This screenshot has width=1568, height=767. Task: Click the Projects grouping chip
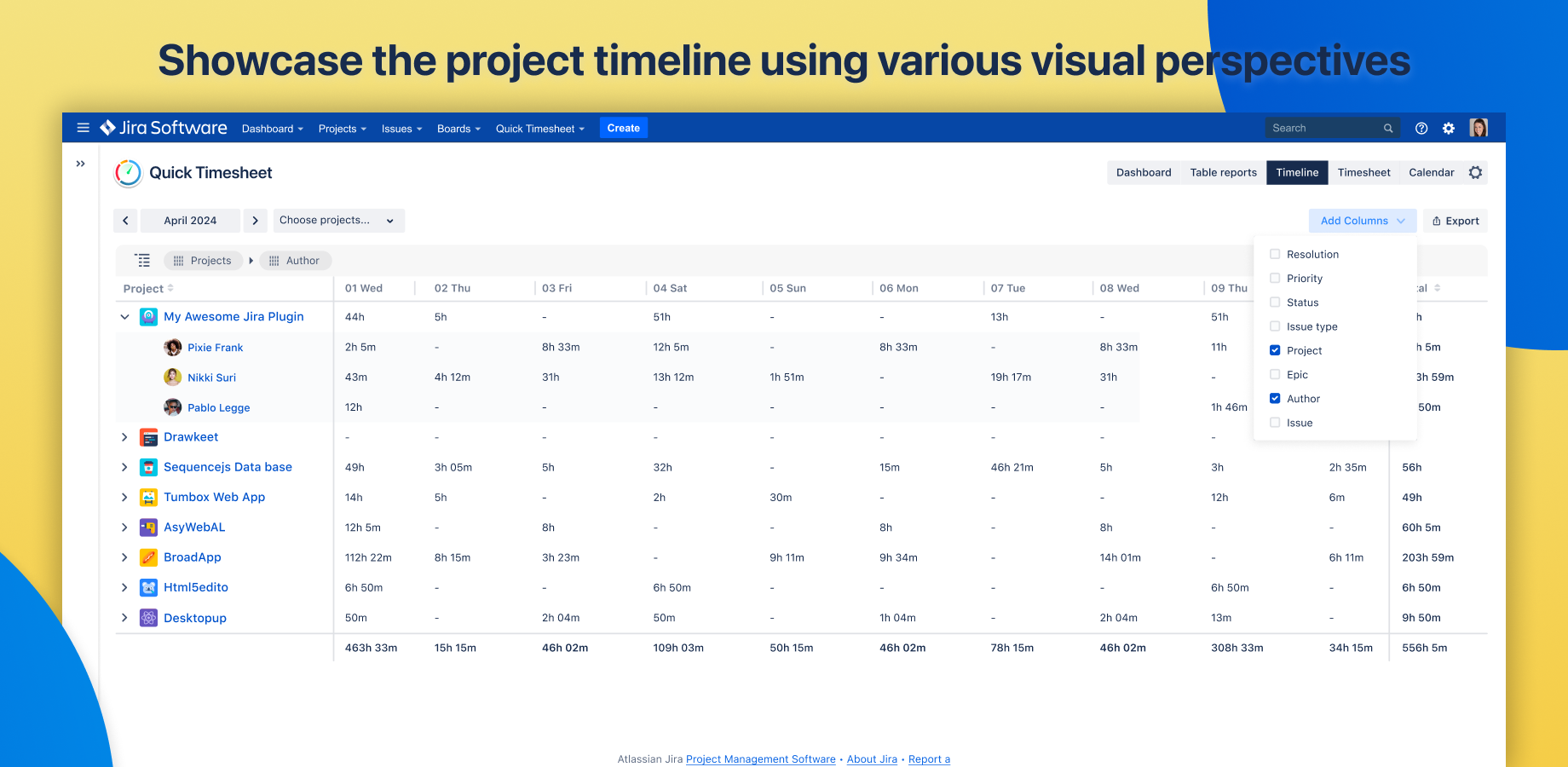pyautogui.click(x=203, y=261)
